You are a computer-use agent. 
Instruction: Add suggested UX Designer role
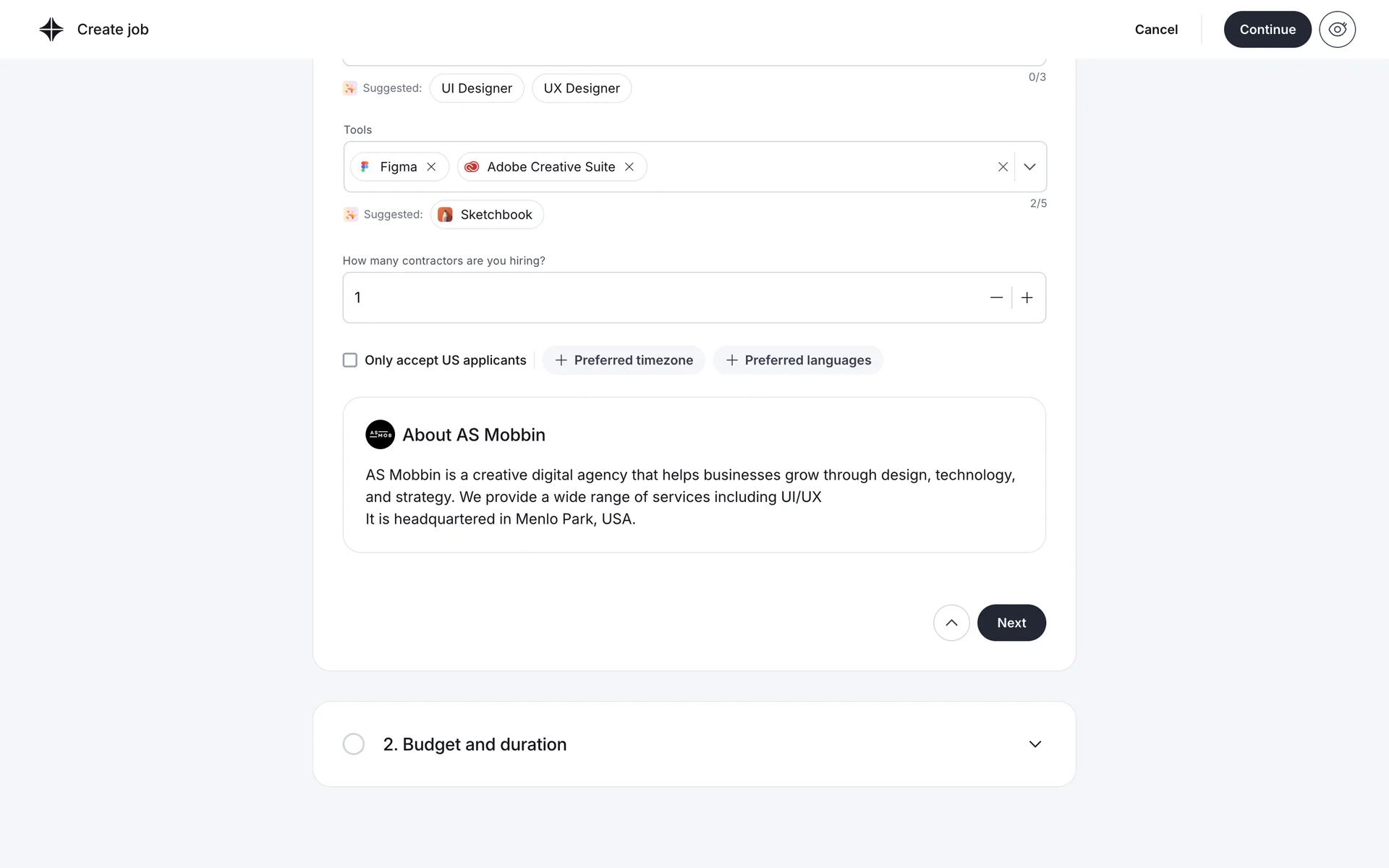[x=582, y=88]
